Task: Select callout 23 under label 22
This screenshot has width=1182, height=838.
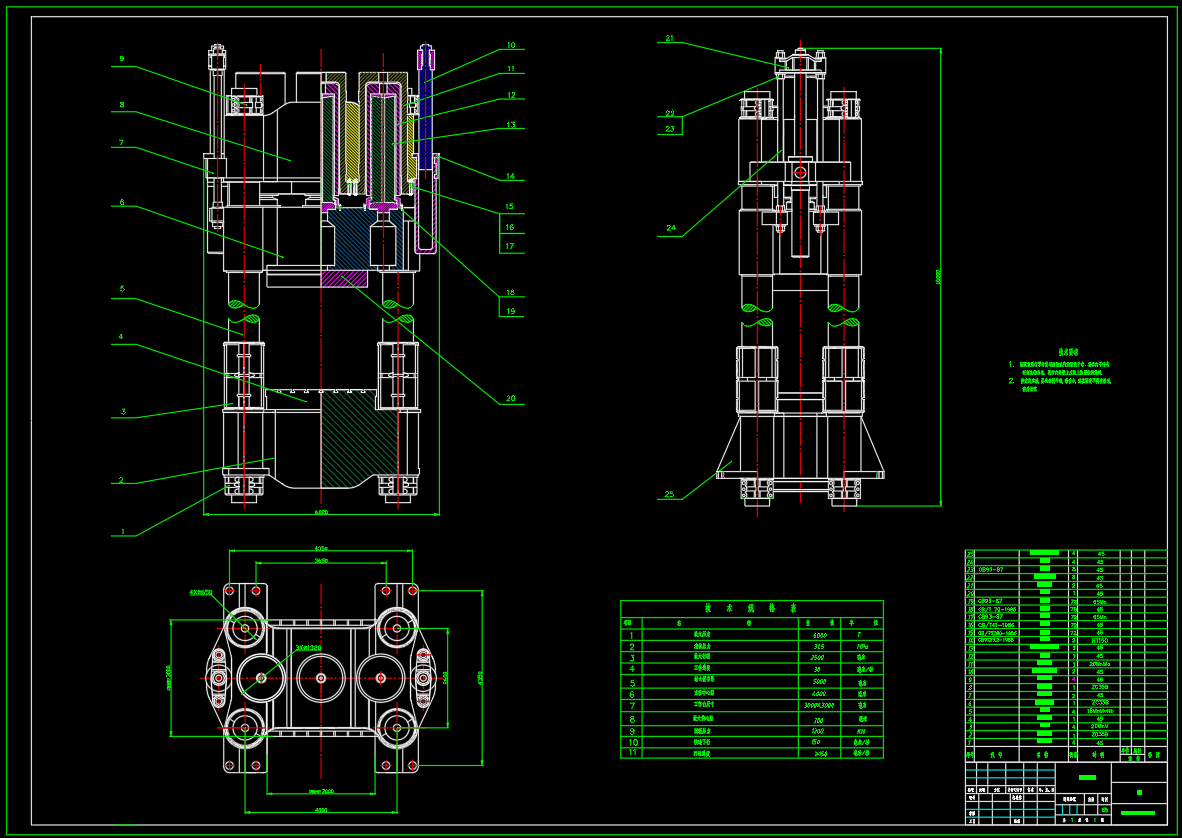Action: click(669, 129)
